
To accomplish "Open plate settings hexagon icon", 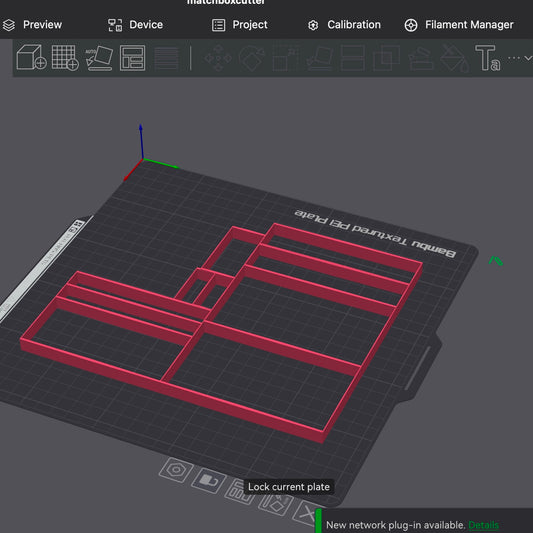I will click(x=176, y=470).
